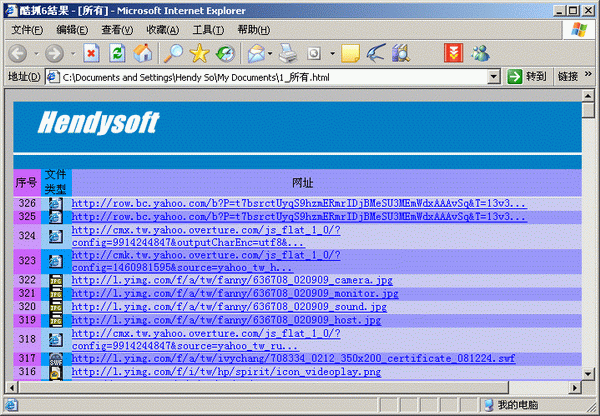600x416 pixels.
Task: Open Messenger with the people icon
Action: 480,53
